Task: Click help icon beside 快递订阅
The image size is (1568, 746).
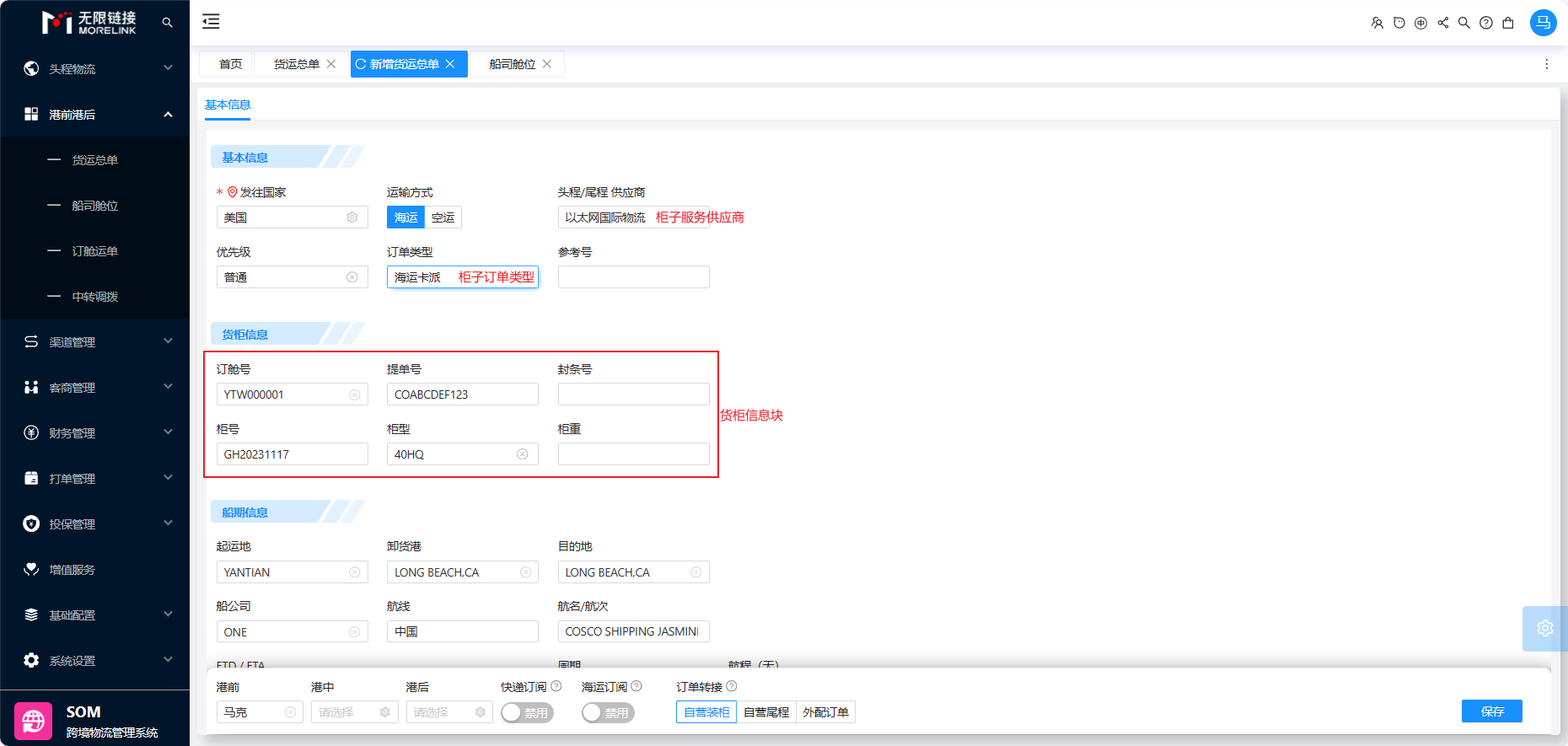Action: (x=556, y=686)
